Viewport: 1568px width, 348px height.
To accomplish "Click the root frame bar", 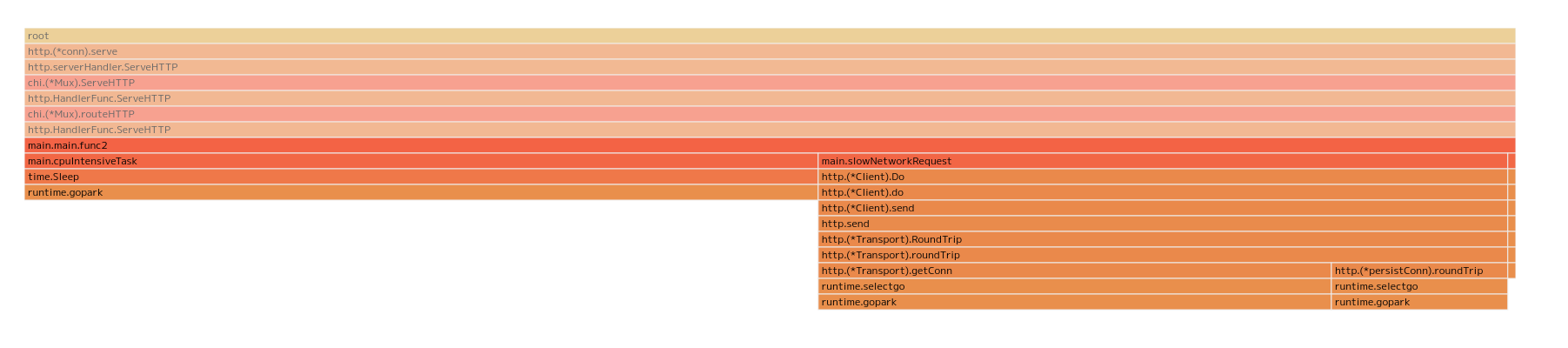I will coord(770,36).
